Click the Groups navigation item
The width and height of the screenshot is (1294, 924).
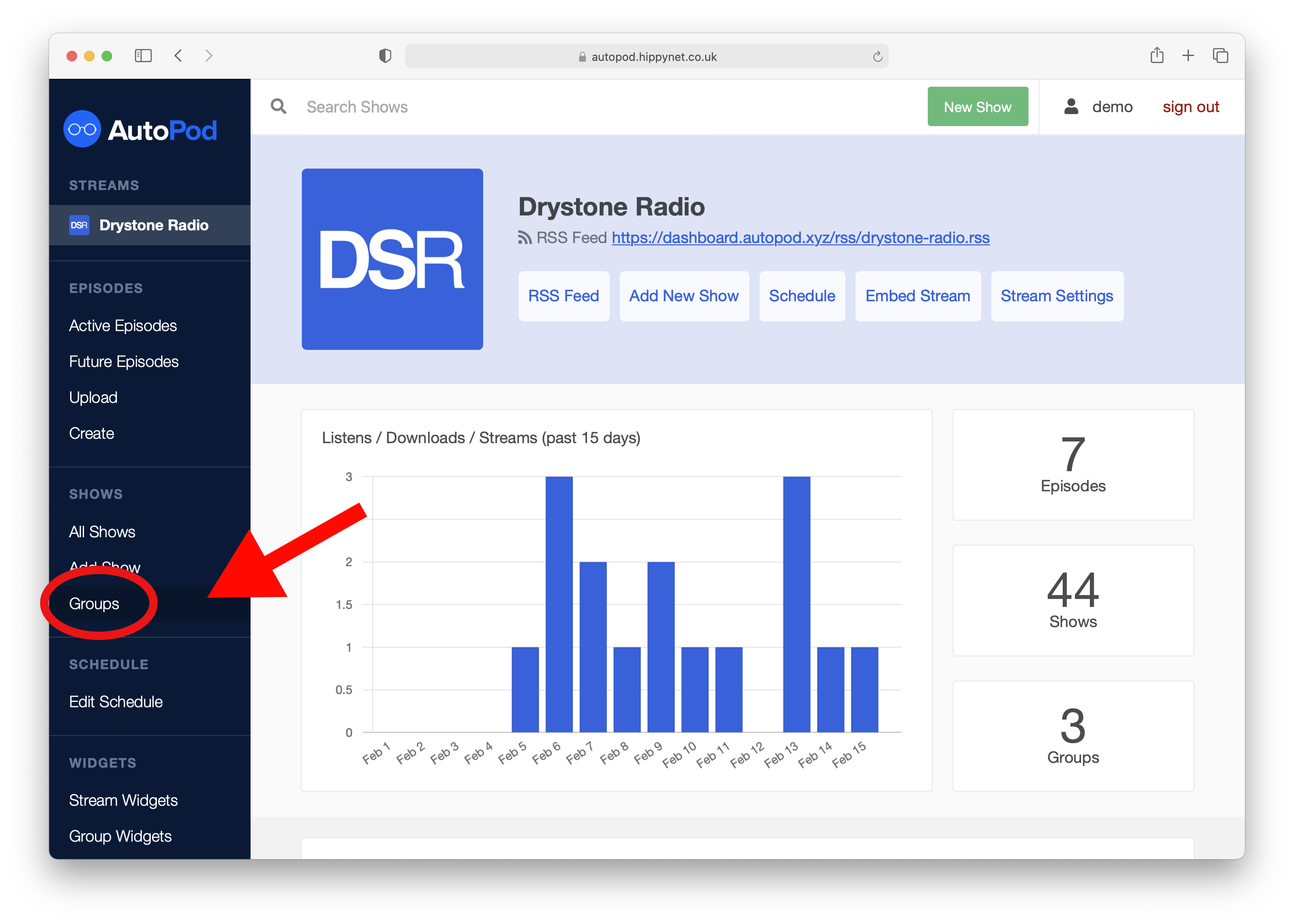[x=95, y=603]
